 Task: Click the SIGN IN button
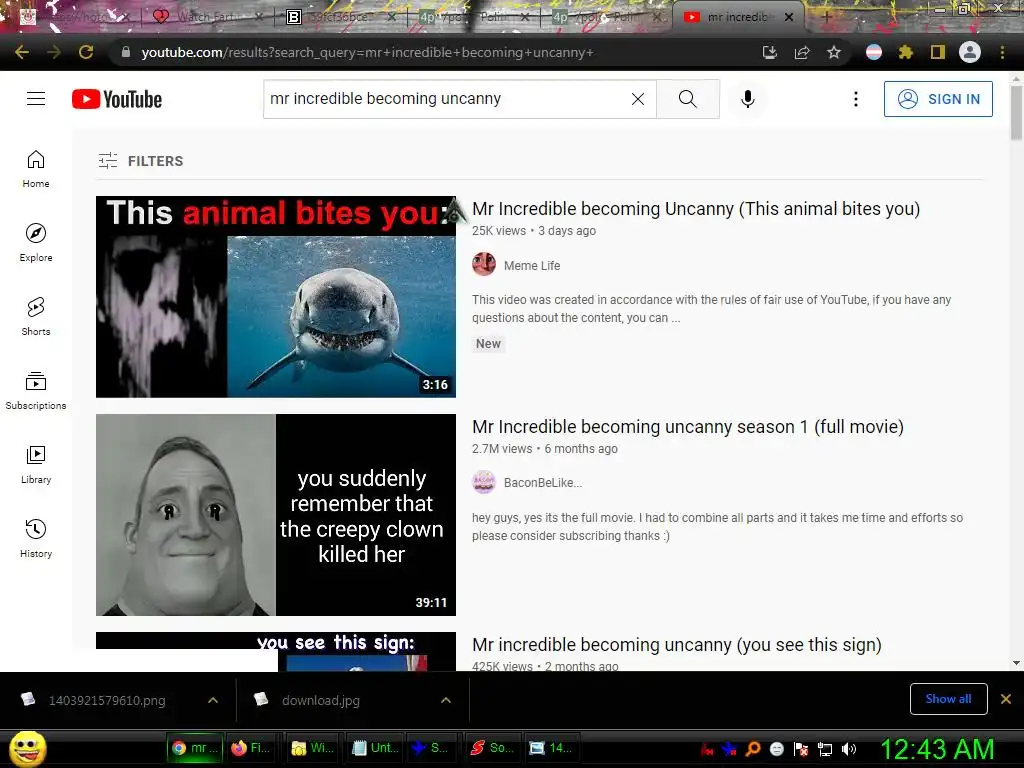click(x=938, y=99)
